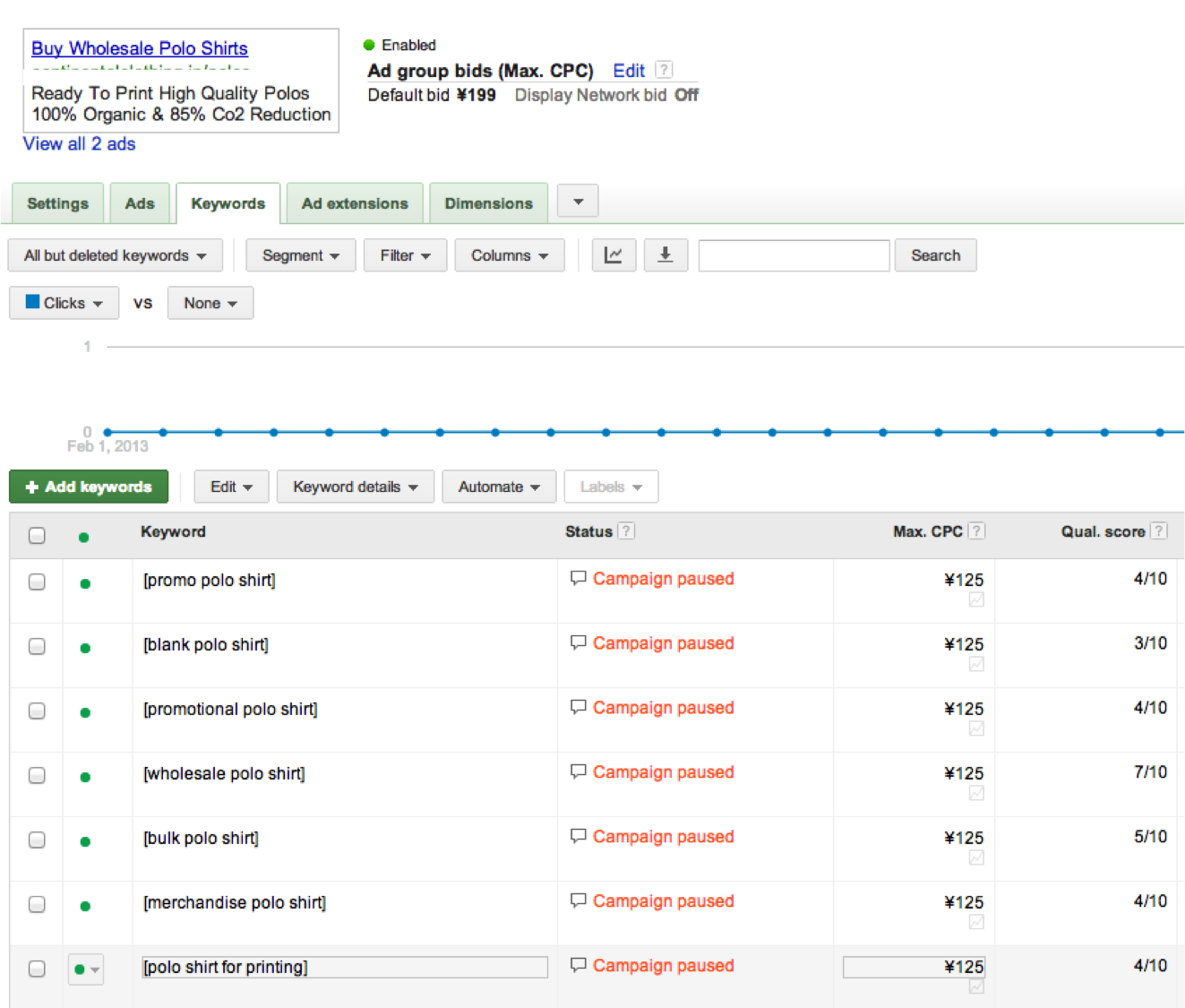
Task: Click the keyword search text field
Action: [x=794, y=255]
